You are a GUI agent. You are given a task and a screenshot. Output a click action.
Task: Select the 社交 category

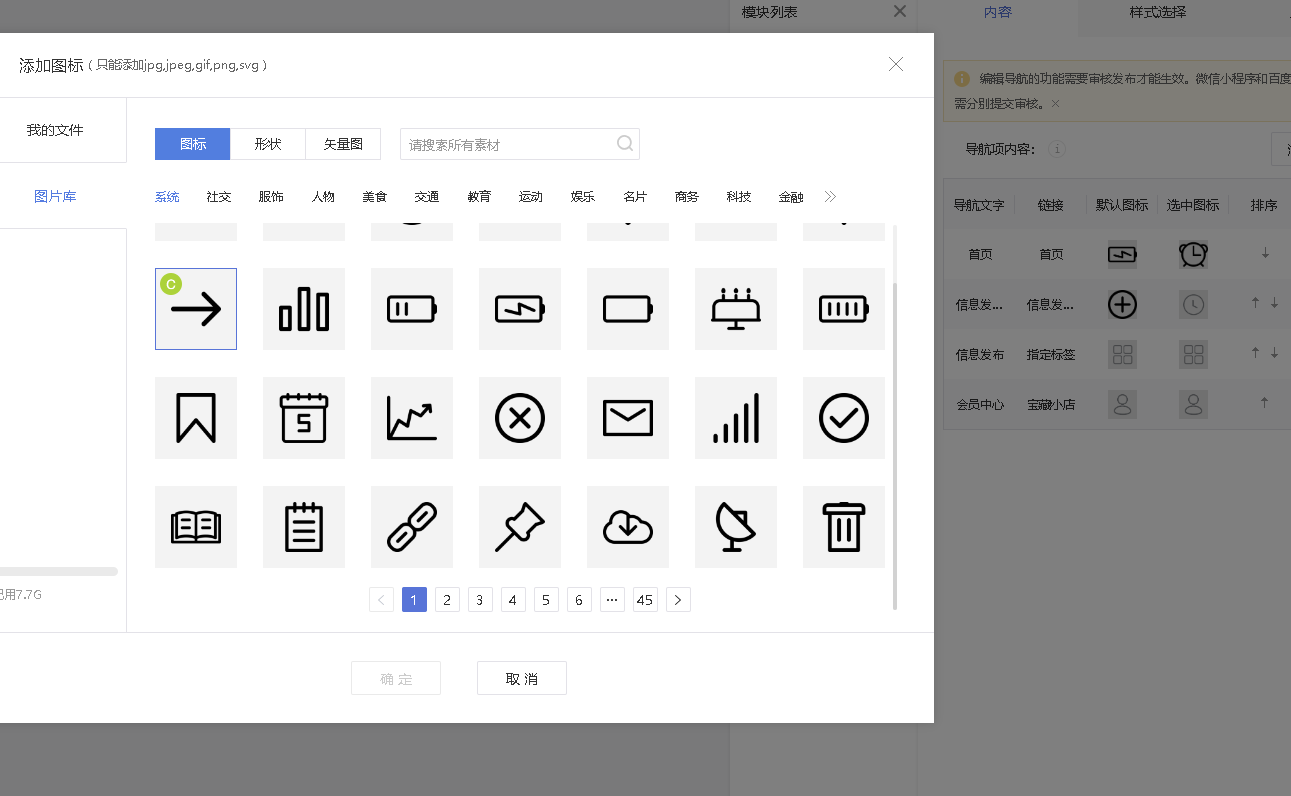point(219,197)
